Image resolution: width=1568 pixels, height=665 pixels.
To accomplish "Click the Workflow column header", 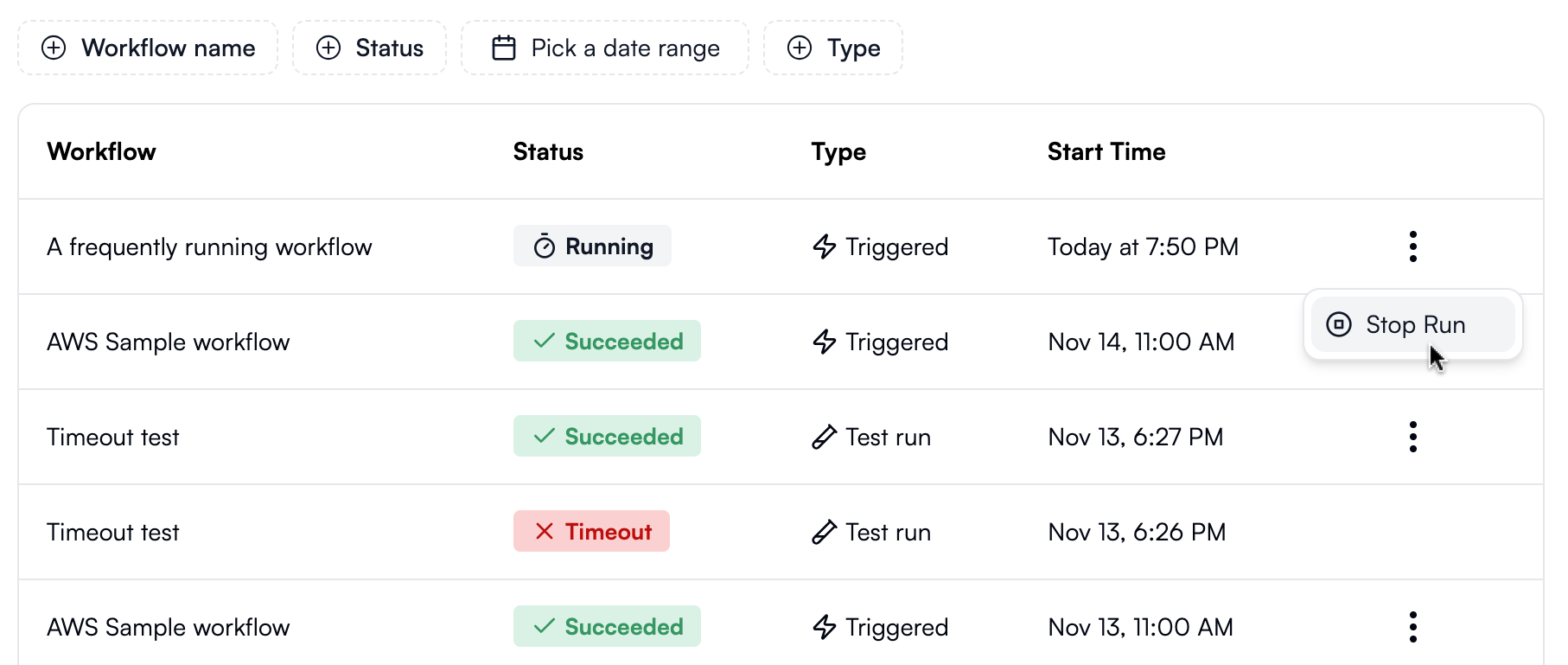I will (102, 152).
